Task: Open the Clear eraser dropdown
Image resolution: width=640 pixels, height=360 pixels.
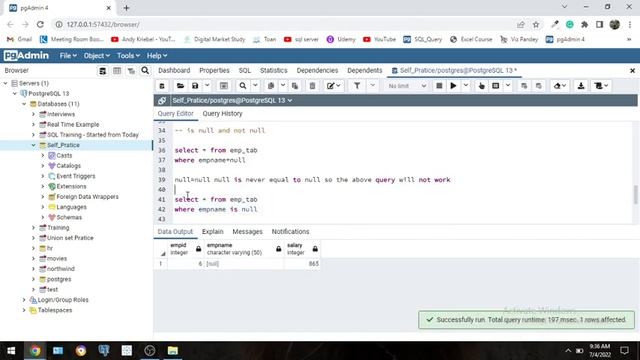Action: (x=560, y=86)
